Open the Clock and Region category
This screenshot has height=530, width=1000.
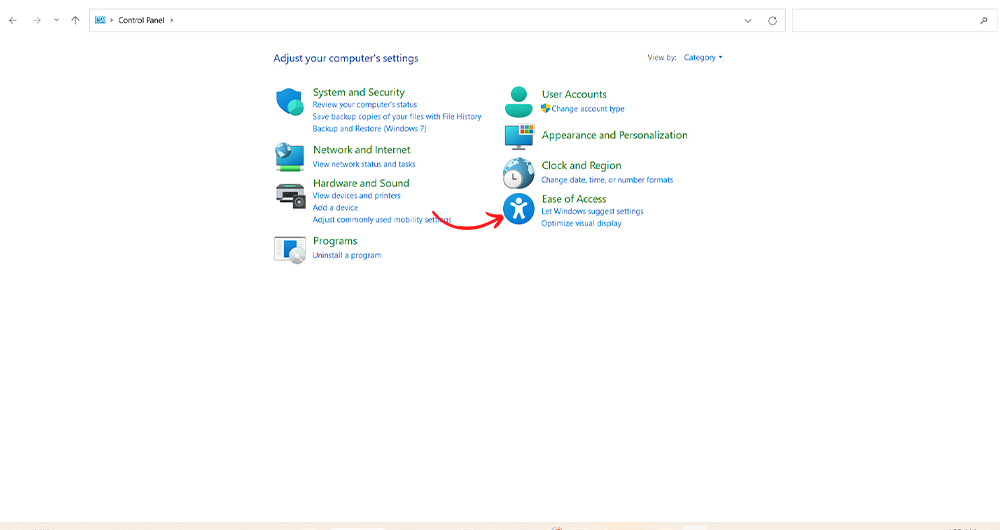[x=581, y=165]
